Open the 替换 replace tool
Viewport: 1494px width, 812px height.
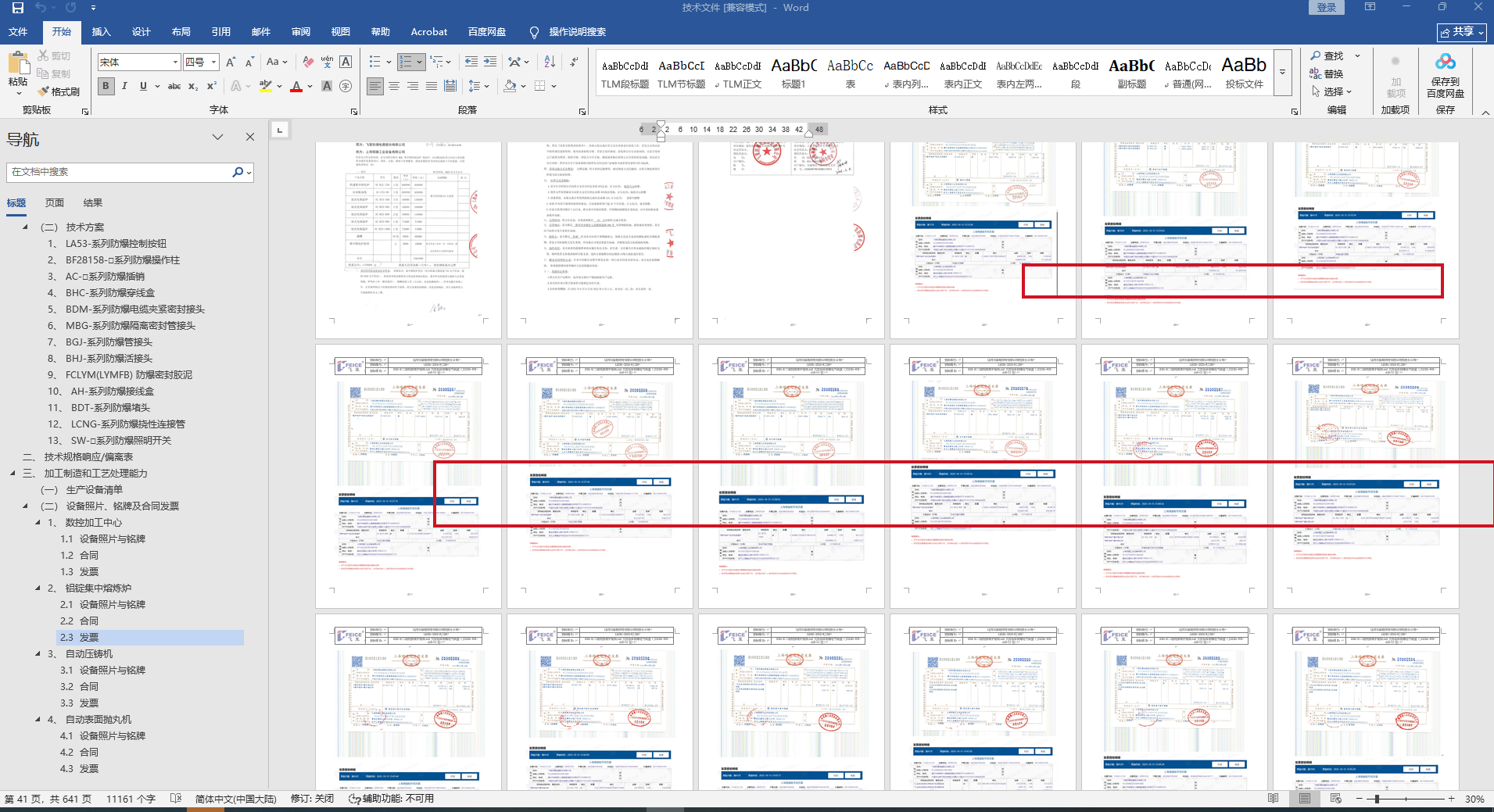tap(1327, 73)
